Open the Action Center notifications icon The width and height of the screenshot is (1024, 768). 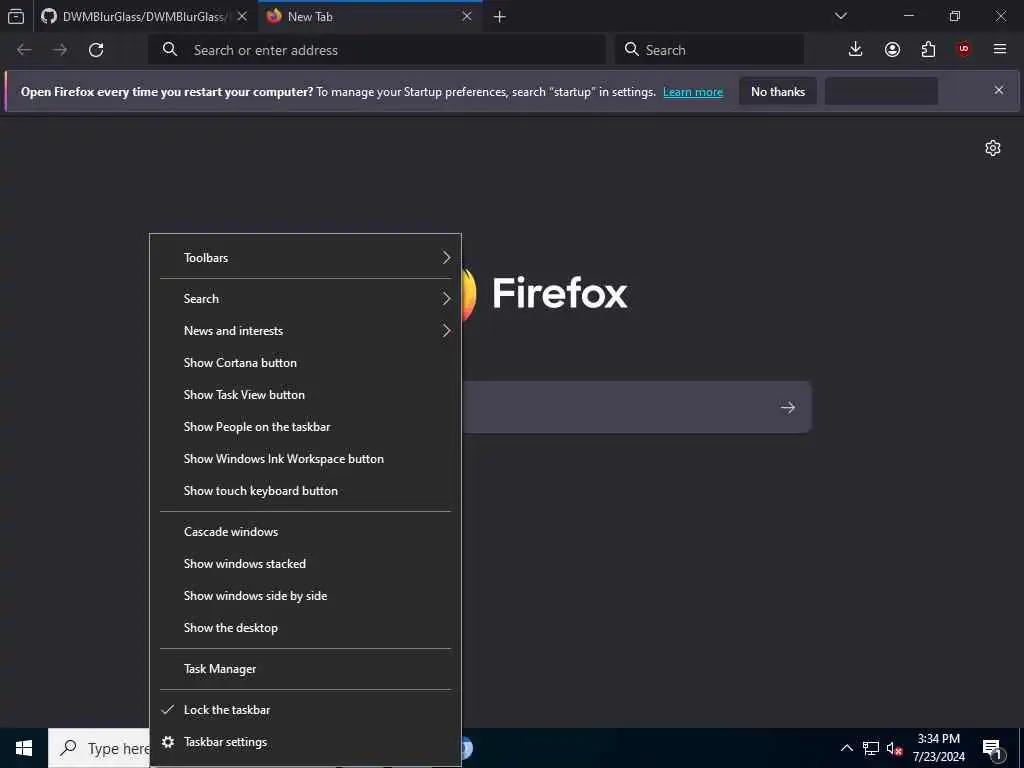(993, 748)
